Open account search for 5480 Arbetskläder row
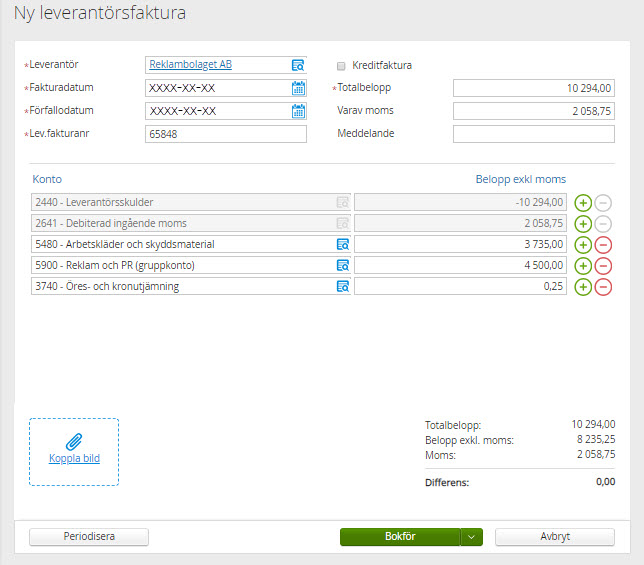Viewport: 644px width, 565px height. point(342,244)
